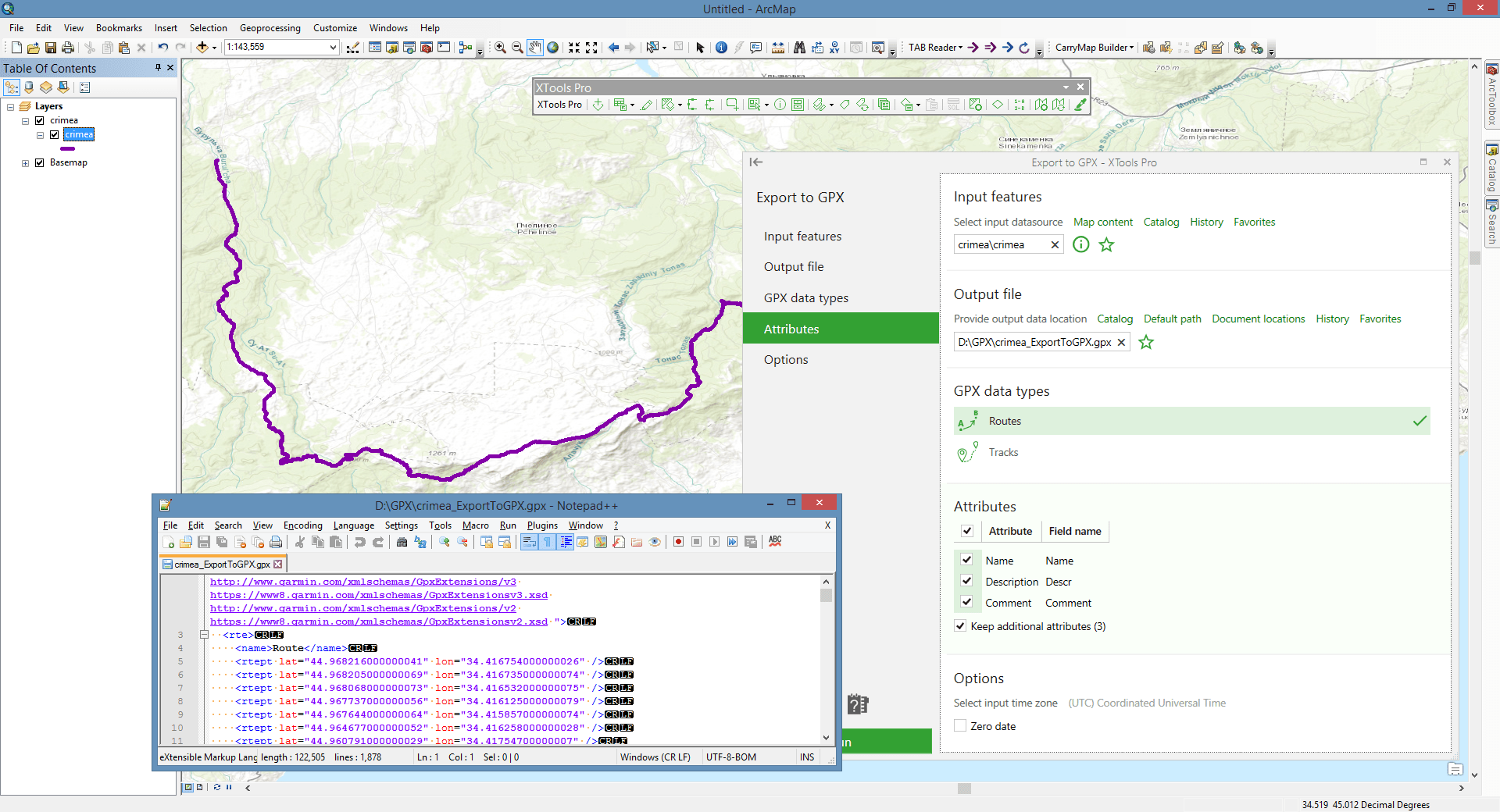This screenshot has height=812, width=1500.
Task: Click the (UTC) Coordinated Universal Time zone
Action: [1147, 703]
